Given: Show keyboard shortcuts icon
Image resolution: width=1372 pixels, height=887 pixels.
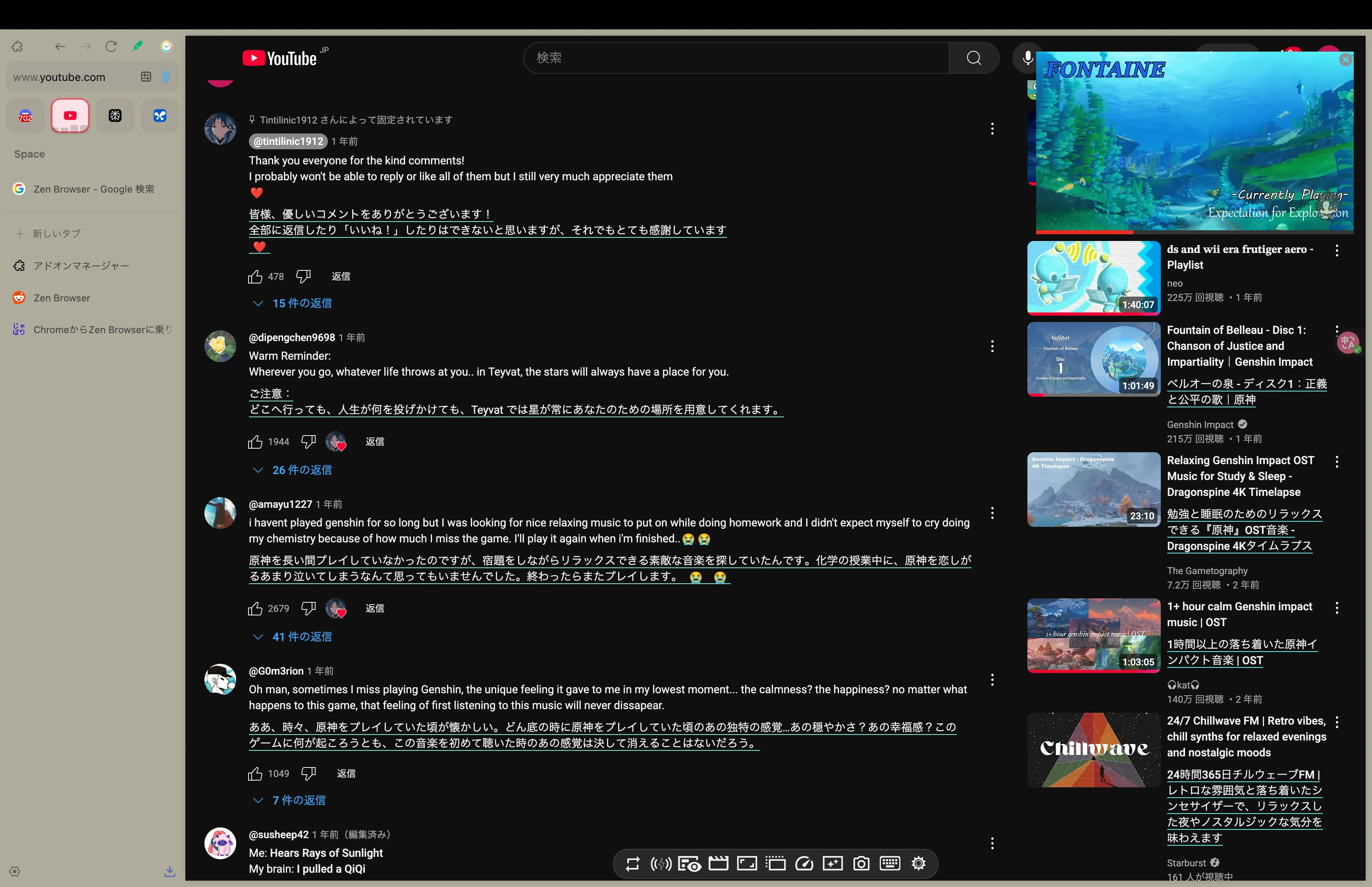Looking at the screenshot, I should pyautogui.click(x=890, y=864).
